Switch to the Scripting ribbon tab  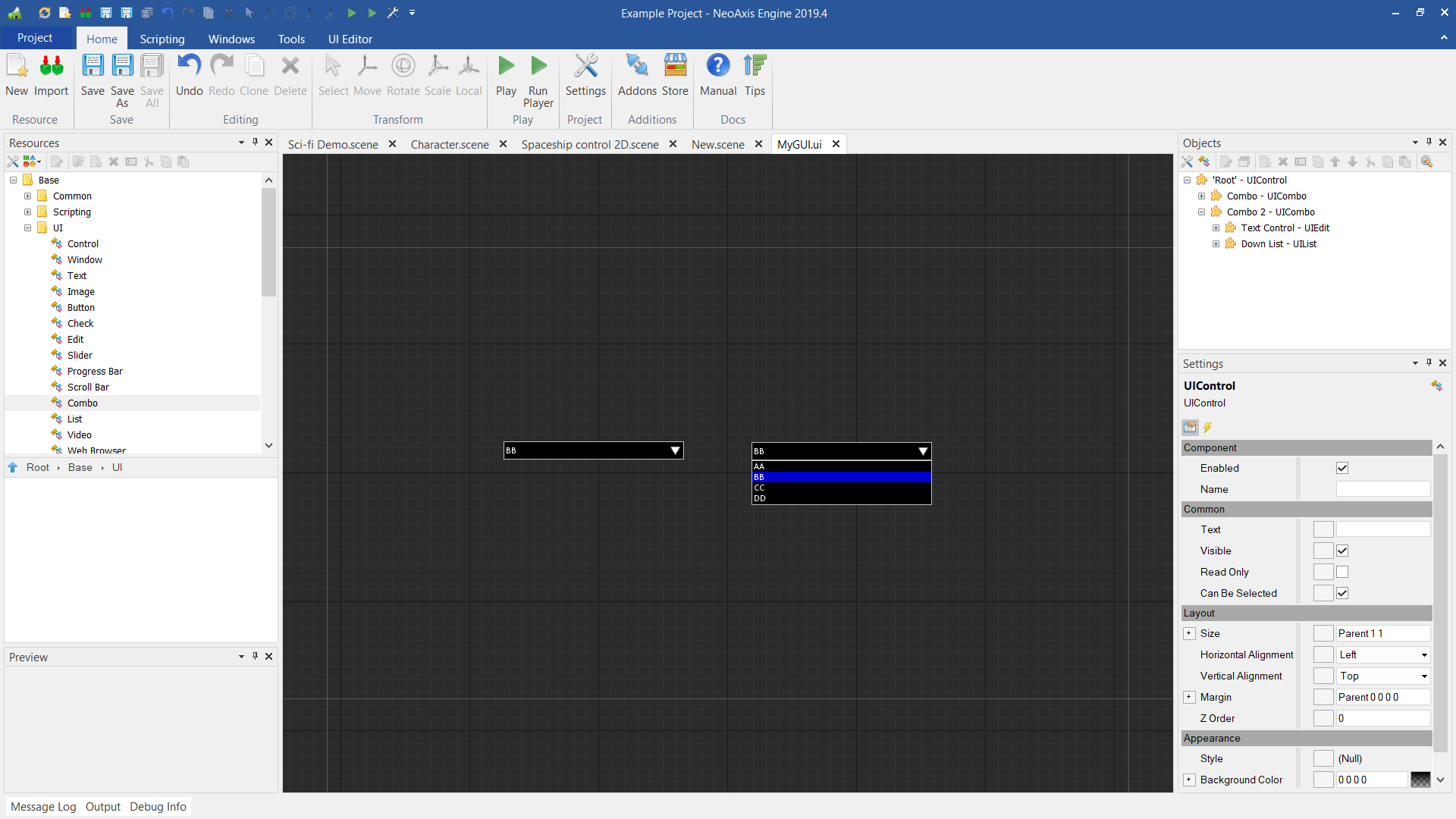click(x=162, y=39)
